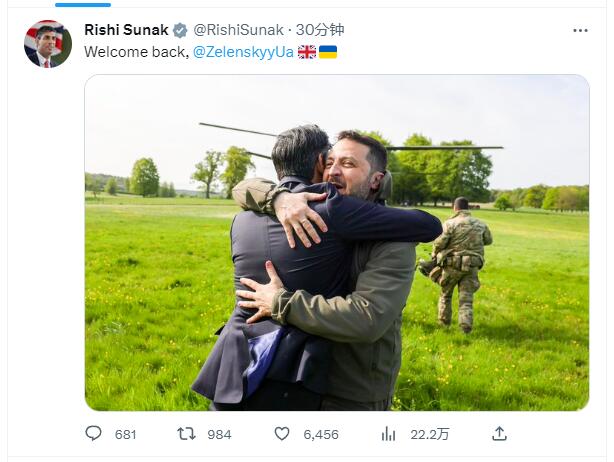Click the reply speech bubble icon
Image resolution: width=614 pixels, height=462 pixels.
coord(94,434)
